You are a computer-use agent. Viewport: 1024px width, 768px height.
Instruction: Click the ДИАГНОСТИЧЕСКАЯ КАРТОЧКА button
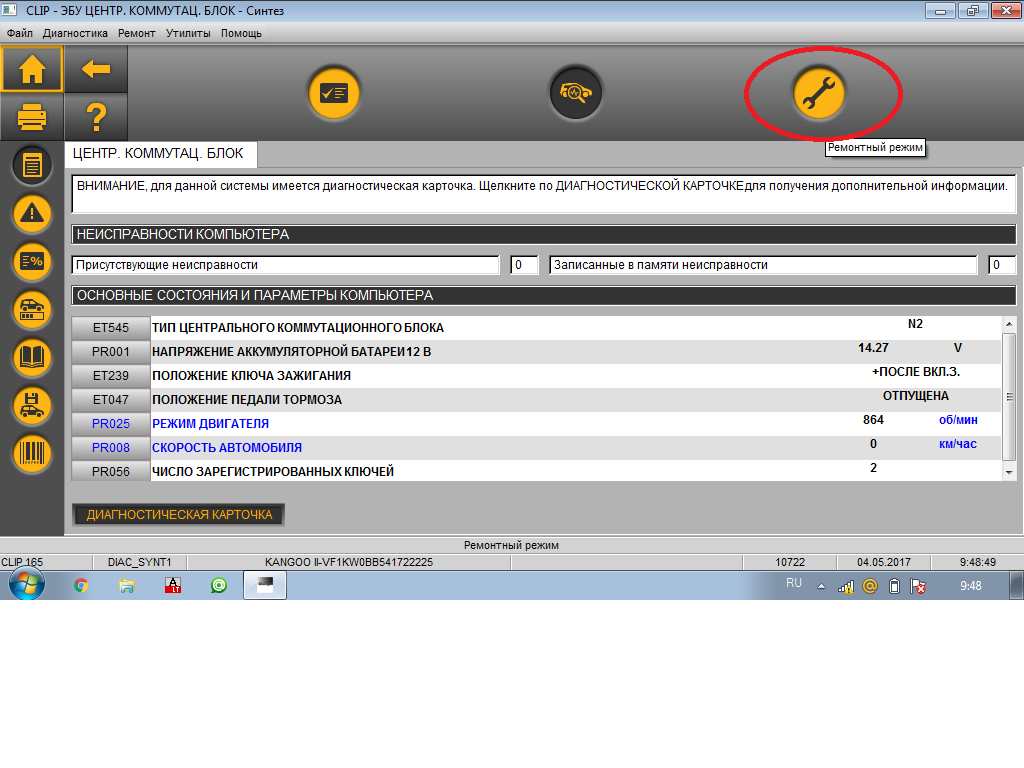[x=179, y=515]
